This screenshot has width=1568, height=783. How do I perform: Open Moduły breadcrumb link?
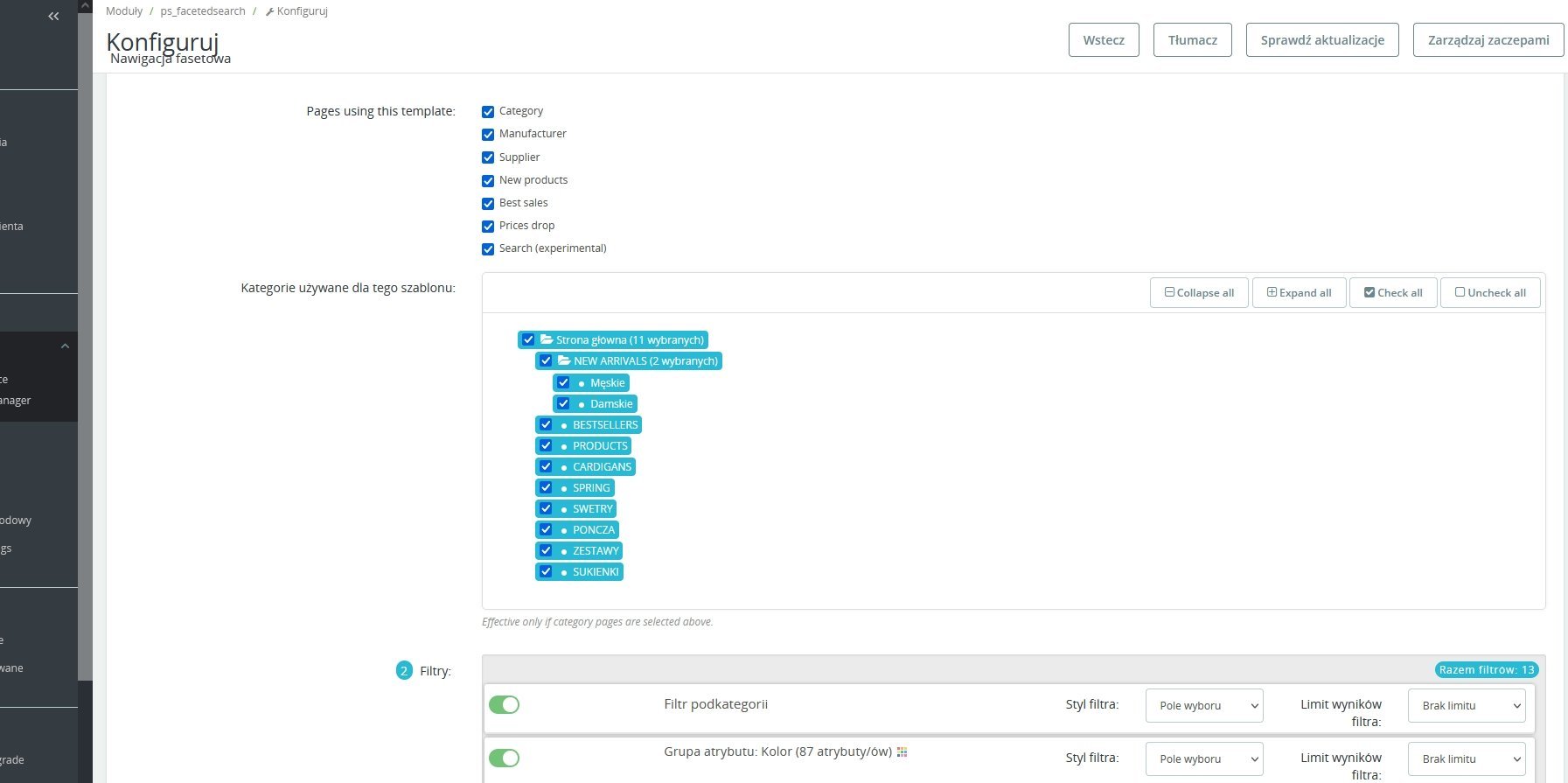coord(124,11)
